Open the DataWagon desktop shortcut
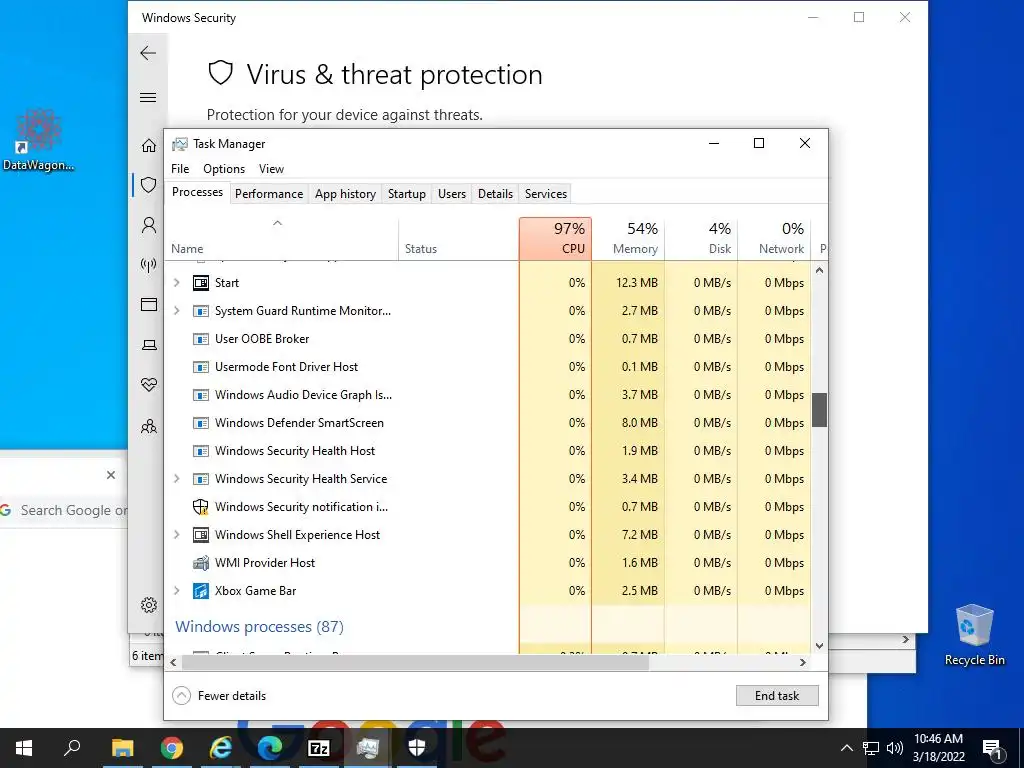Viewport: 1024px width, 768px height. point(39,140)
